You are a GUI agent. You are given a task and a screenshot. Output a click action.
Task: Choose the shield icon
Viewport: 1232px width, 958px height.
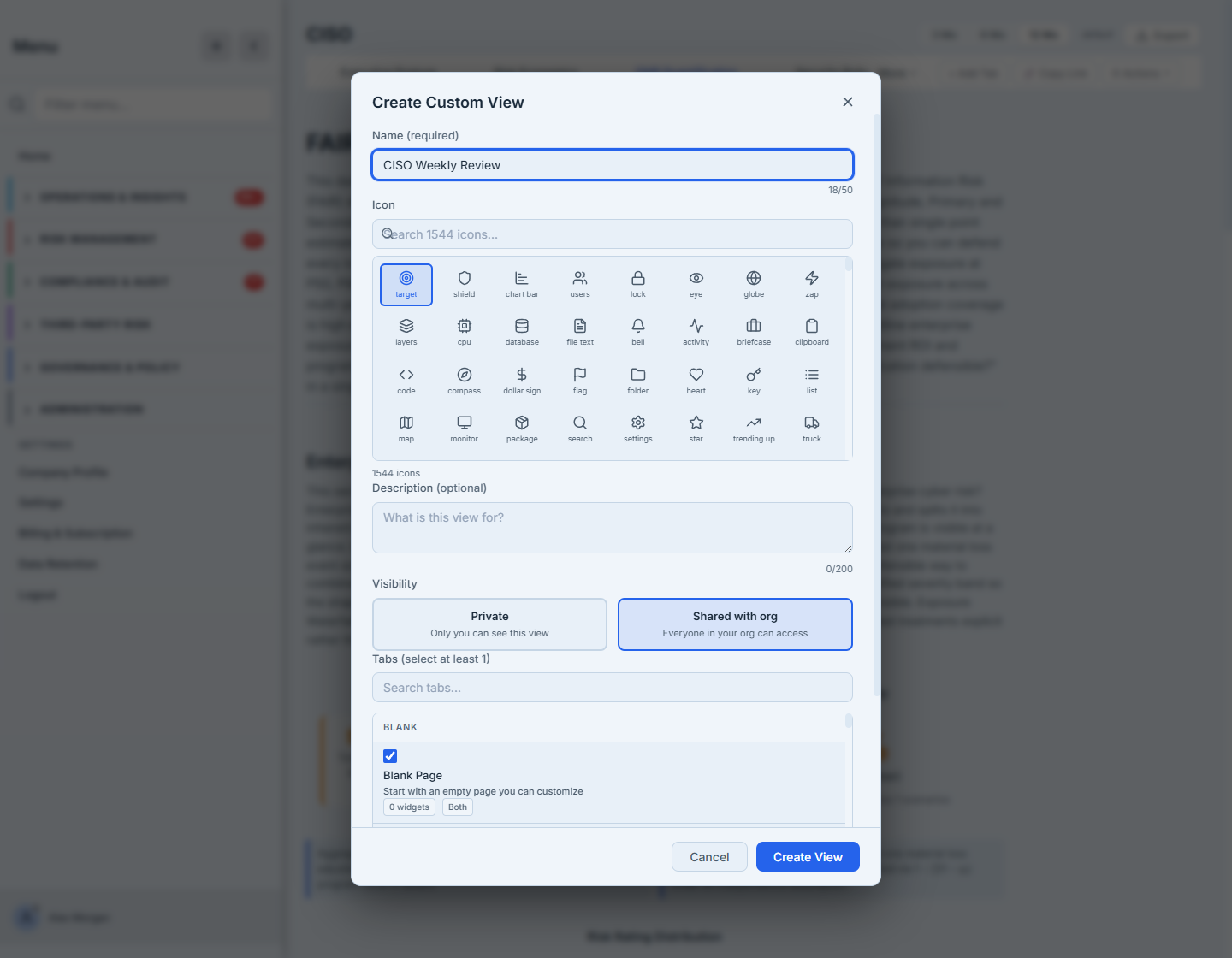pos(465,285)
